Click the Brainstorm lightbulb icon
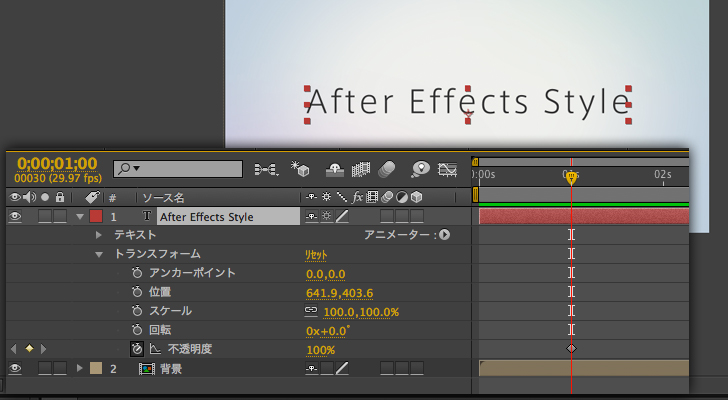The width and height of the screenshot is (728, 400). [420, 169]
